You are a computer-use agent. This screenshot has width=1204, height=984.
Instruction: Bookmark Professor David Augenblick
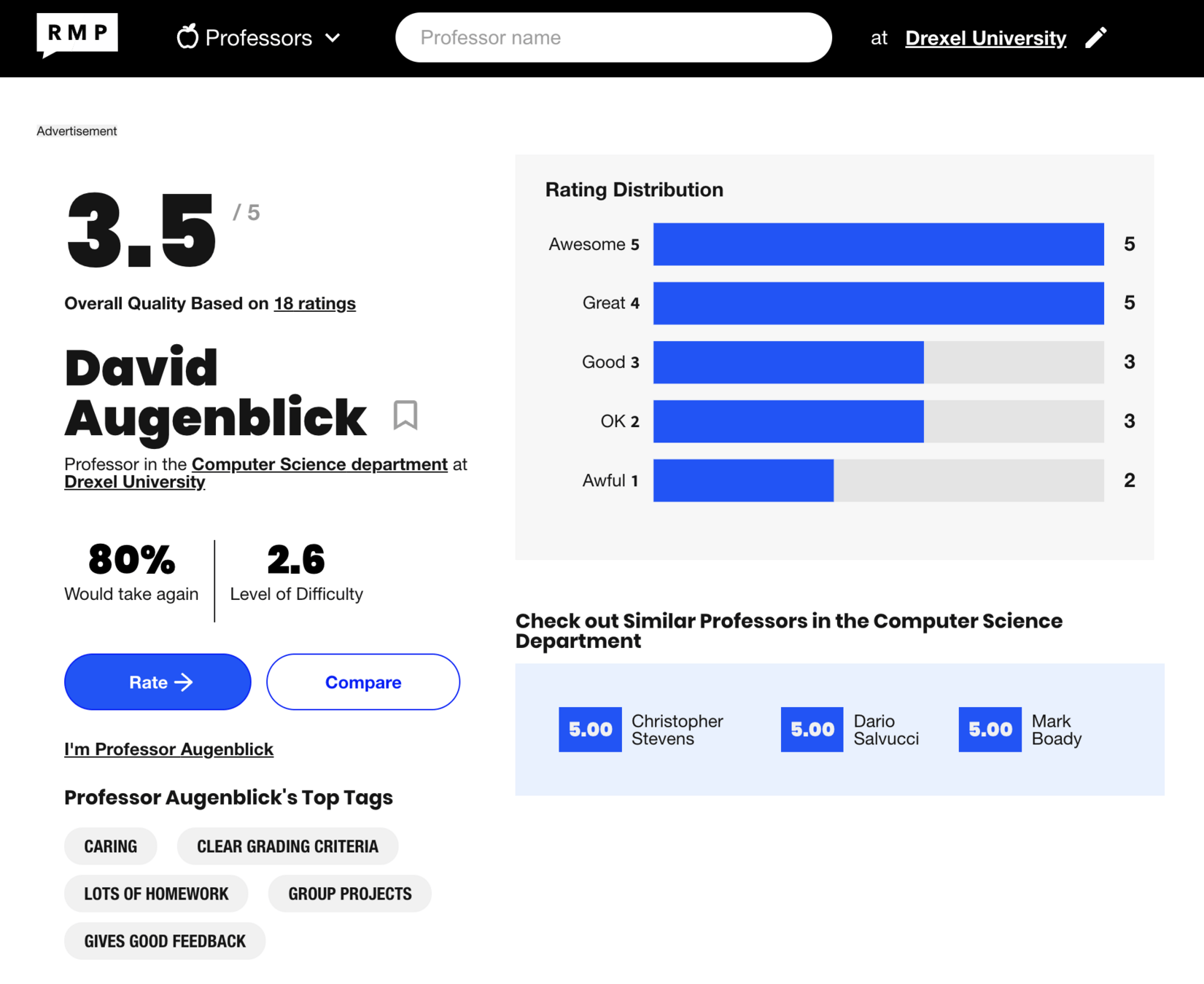(x=405, y=415)
